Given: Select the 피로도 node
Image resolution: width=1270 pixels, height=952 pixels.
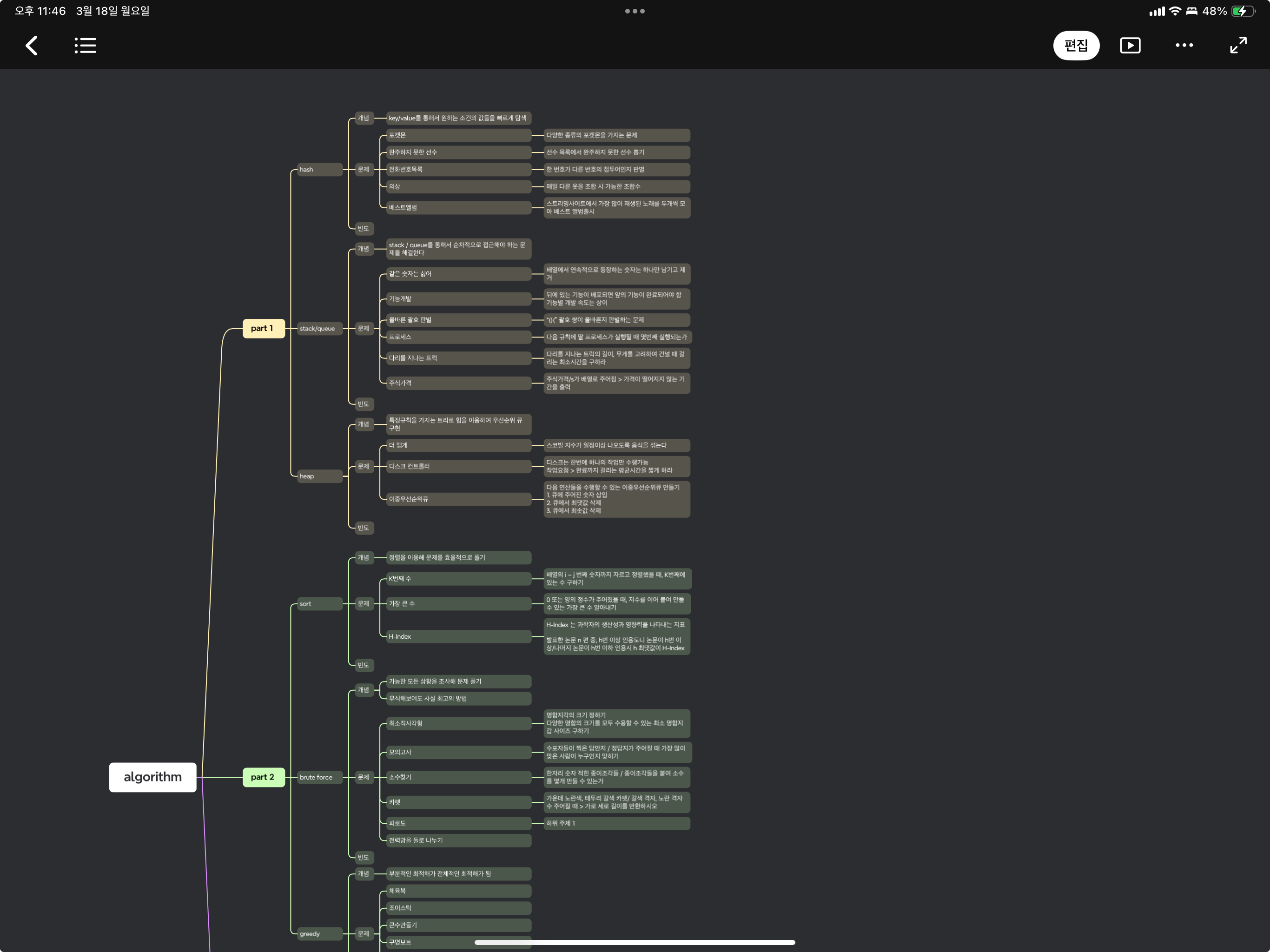Looking at the screenshot, I should click(x=459, y=823).
